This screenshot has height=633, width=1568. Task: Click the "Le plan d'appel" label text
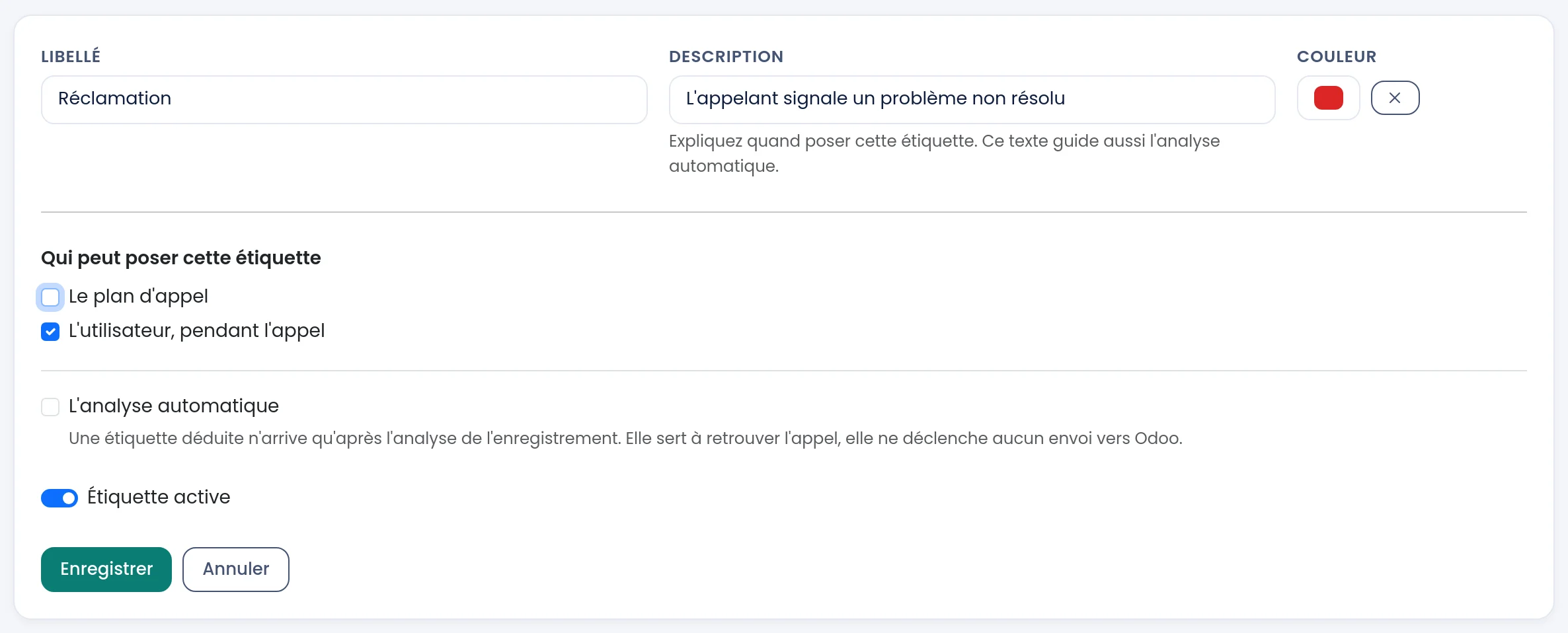tap(138, 297)
